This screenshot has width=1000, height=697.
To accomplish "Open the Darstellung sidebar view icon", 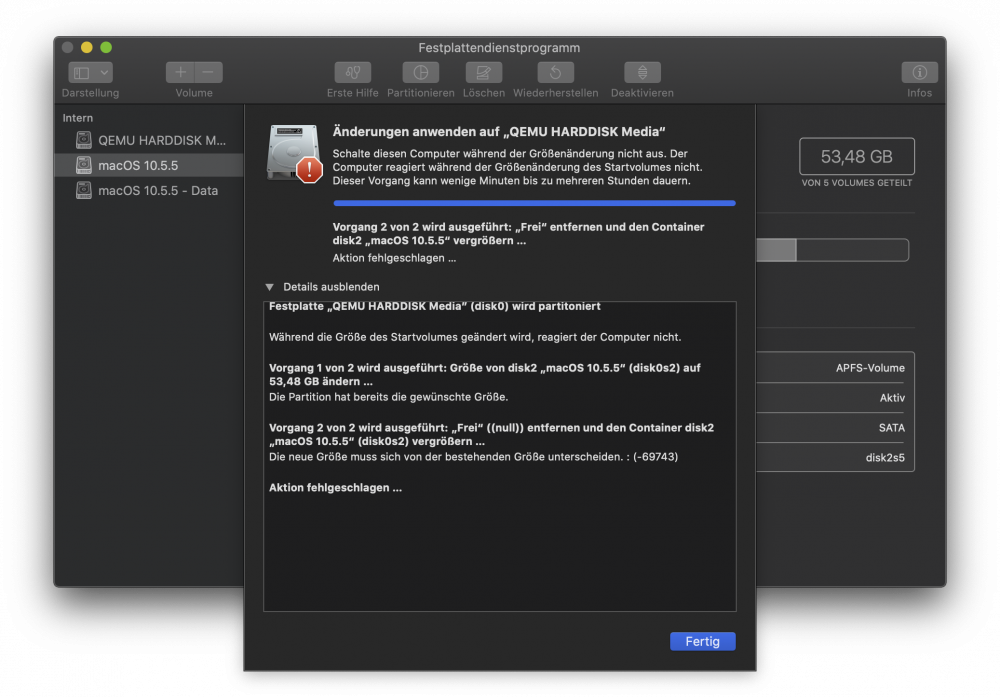I will coord(82,73).
